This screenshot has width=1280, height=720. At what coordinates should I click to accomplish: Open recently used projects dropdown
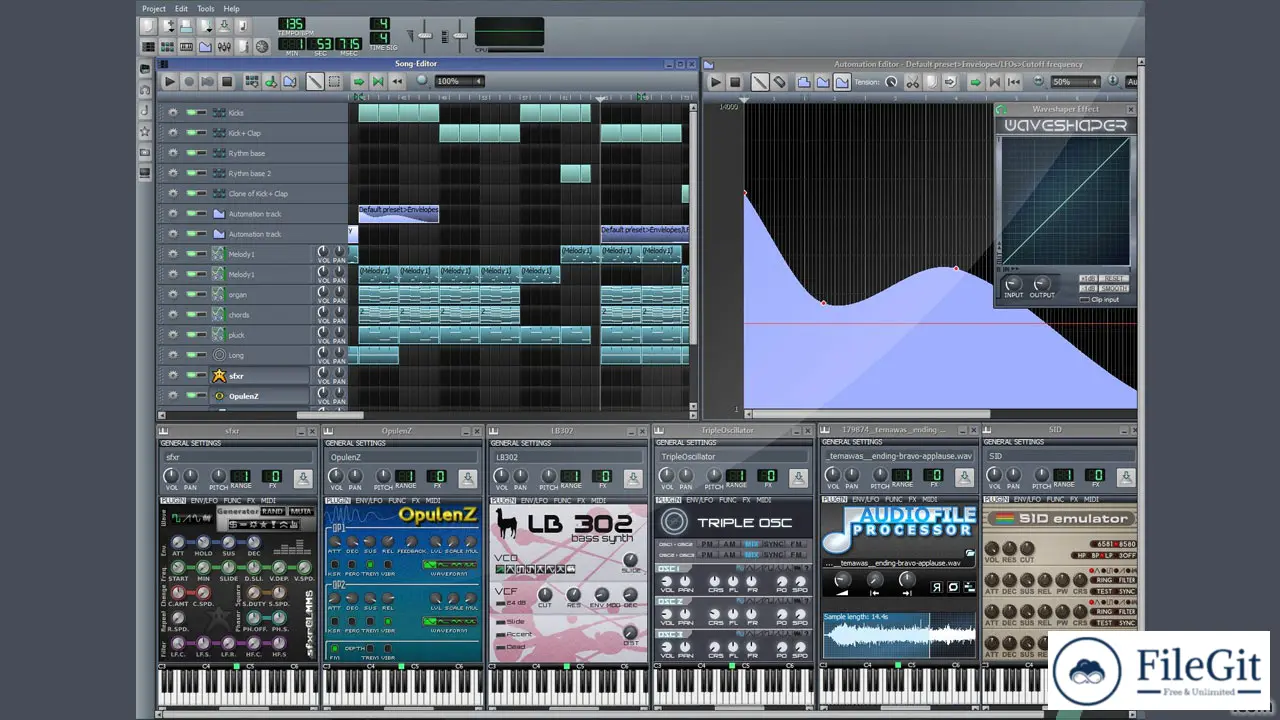204,26
